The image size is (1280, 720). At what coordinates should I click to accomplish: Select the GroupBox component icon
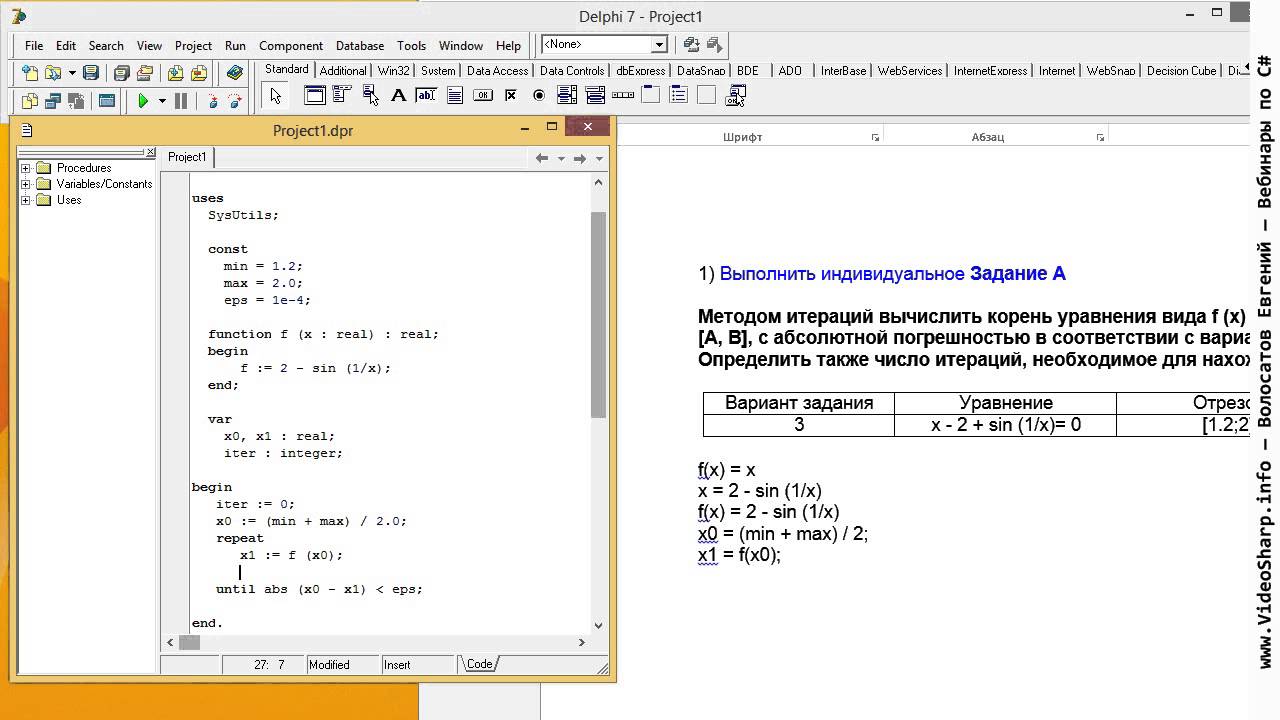651,95
